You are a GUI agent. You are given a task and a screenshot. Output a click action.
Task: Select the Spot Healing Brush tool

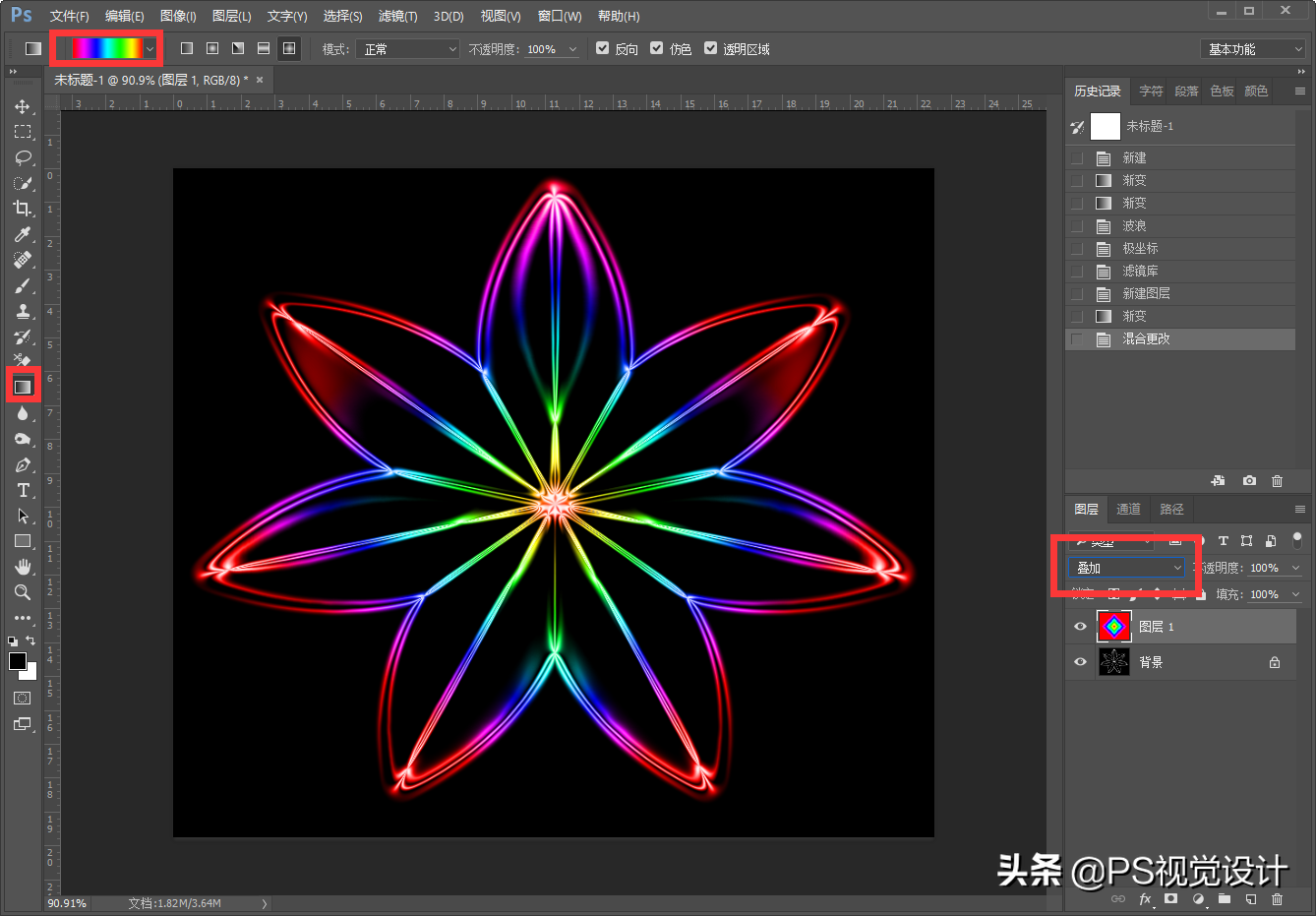23,260
